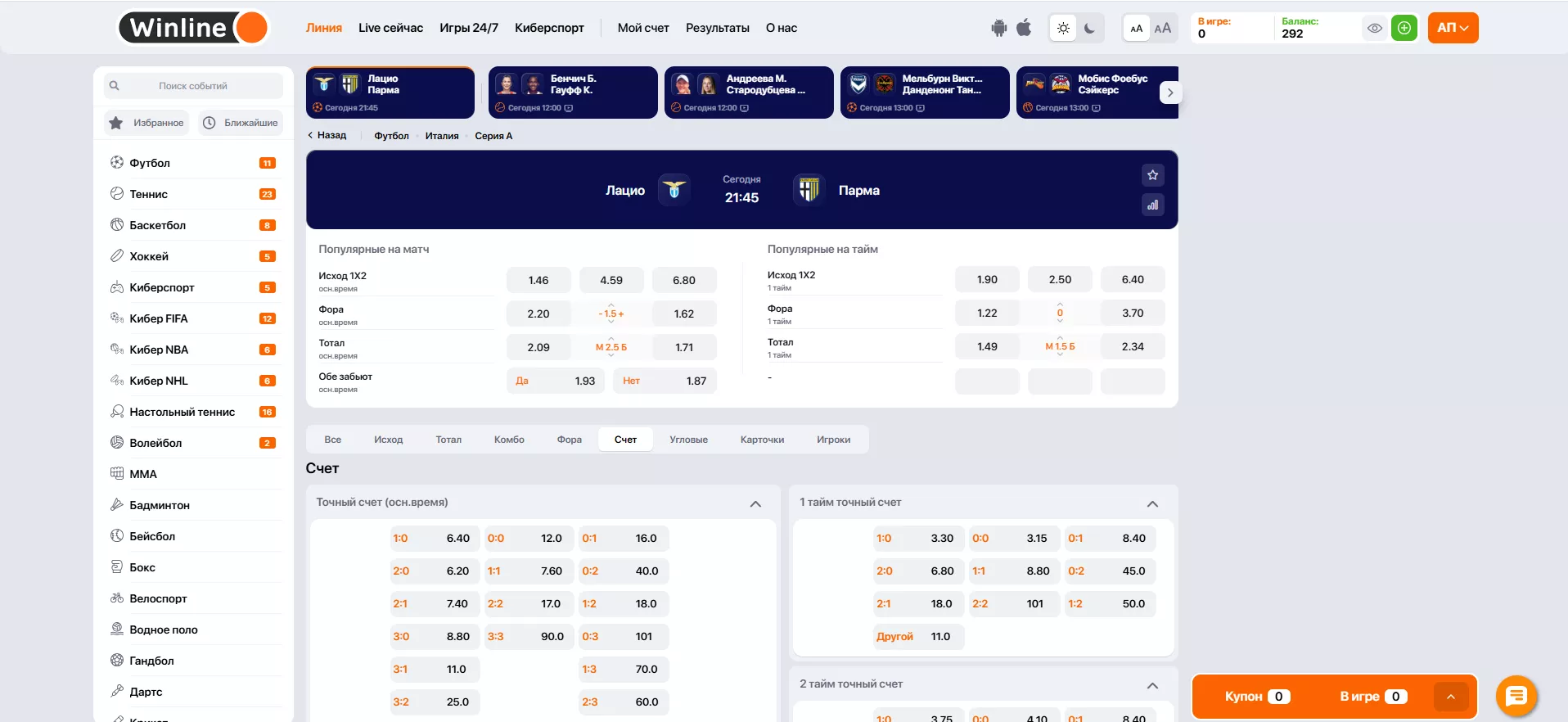
Task: Collapse the '1 тайм точный счет' section
Action: click(1152, 503)
